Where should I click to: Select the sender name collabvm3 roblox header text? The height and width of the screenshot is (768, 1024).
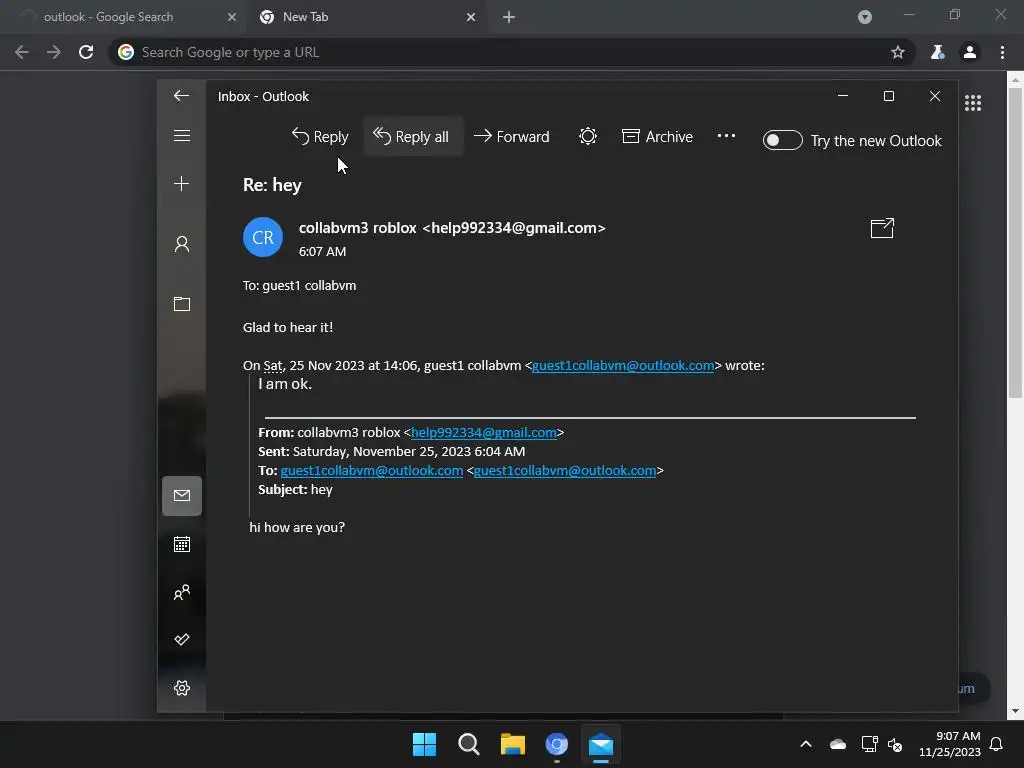[357, 228]
